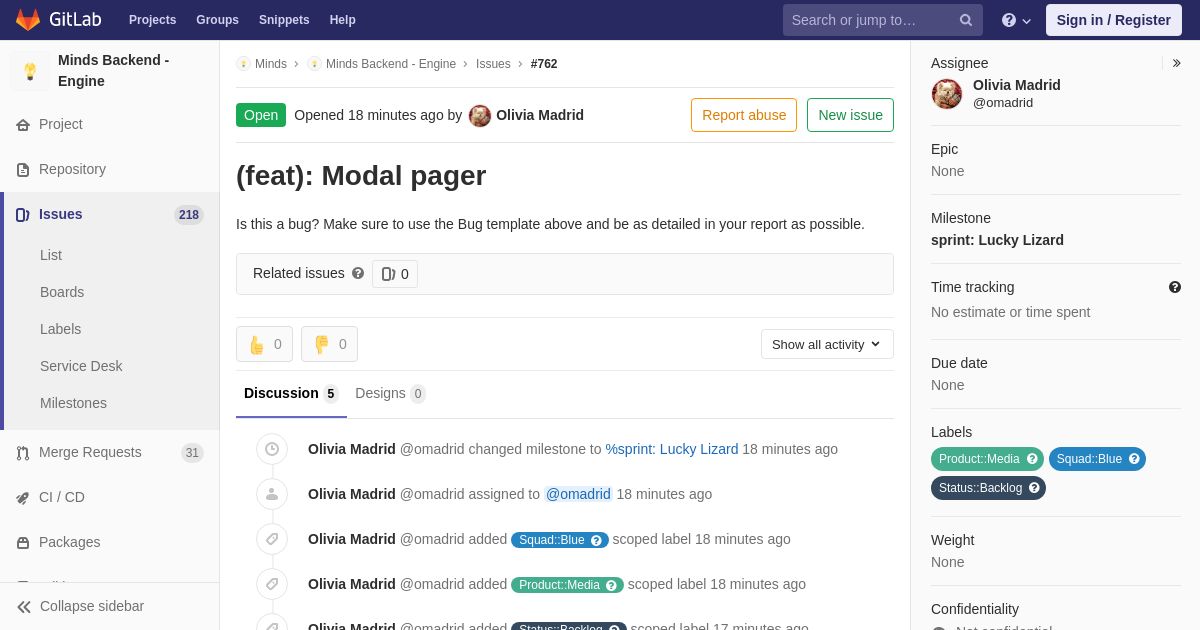Open the help question mark menu
This screenshot has height=630, width=1200.
[x=1016, y=20]
